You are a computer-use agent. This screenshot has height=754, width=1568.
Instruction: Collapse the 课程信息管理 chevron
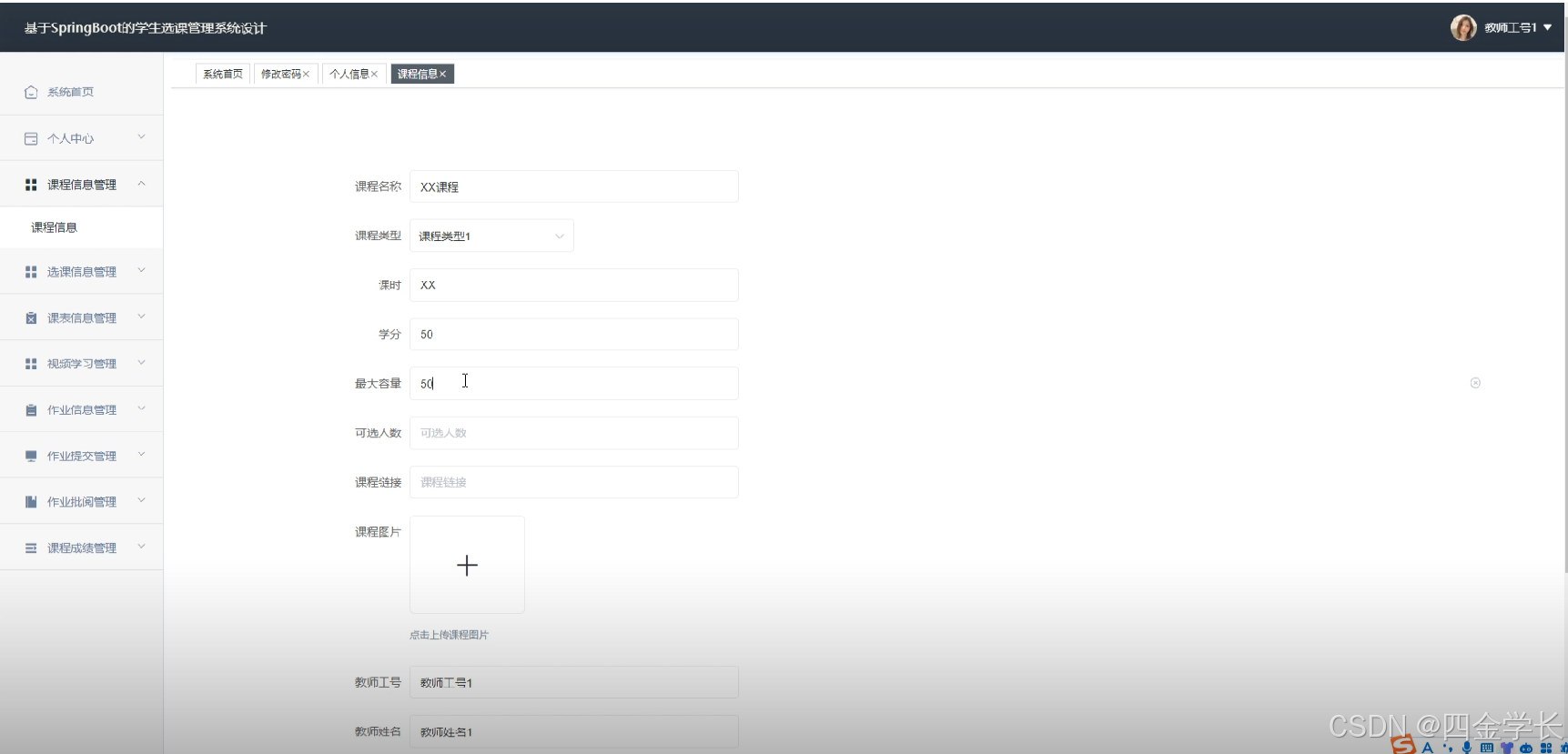141,184
